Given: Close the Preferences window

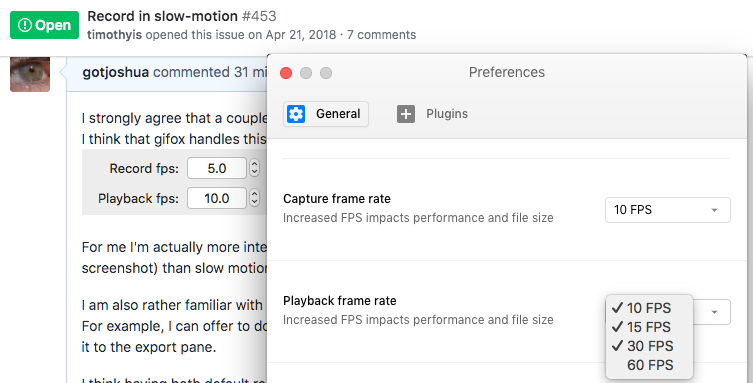Looking at the screenshot, I should pyautogui.click(x=286, y=73).
